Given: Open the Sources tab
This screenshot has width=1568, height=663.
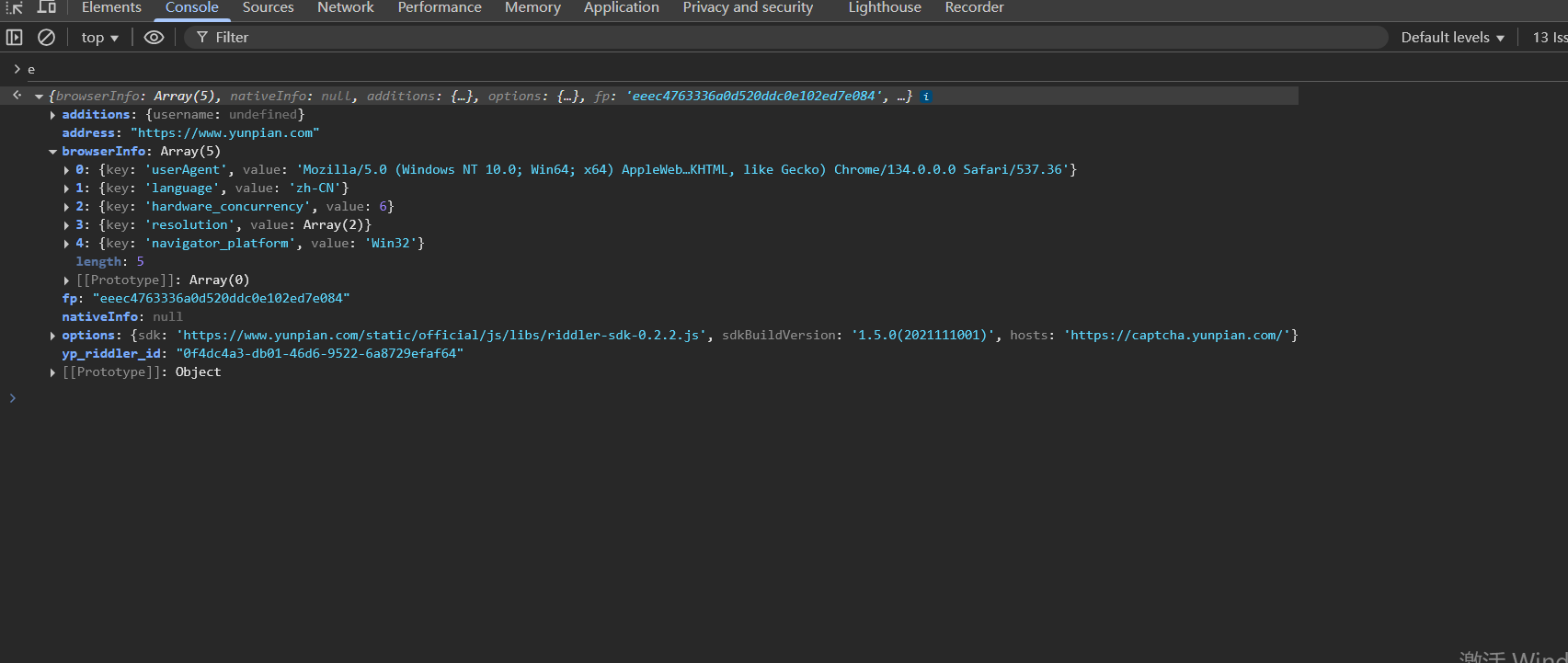Looking at the screenshot, I should pos(268,8).
